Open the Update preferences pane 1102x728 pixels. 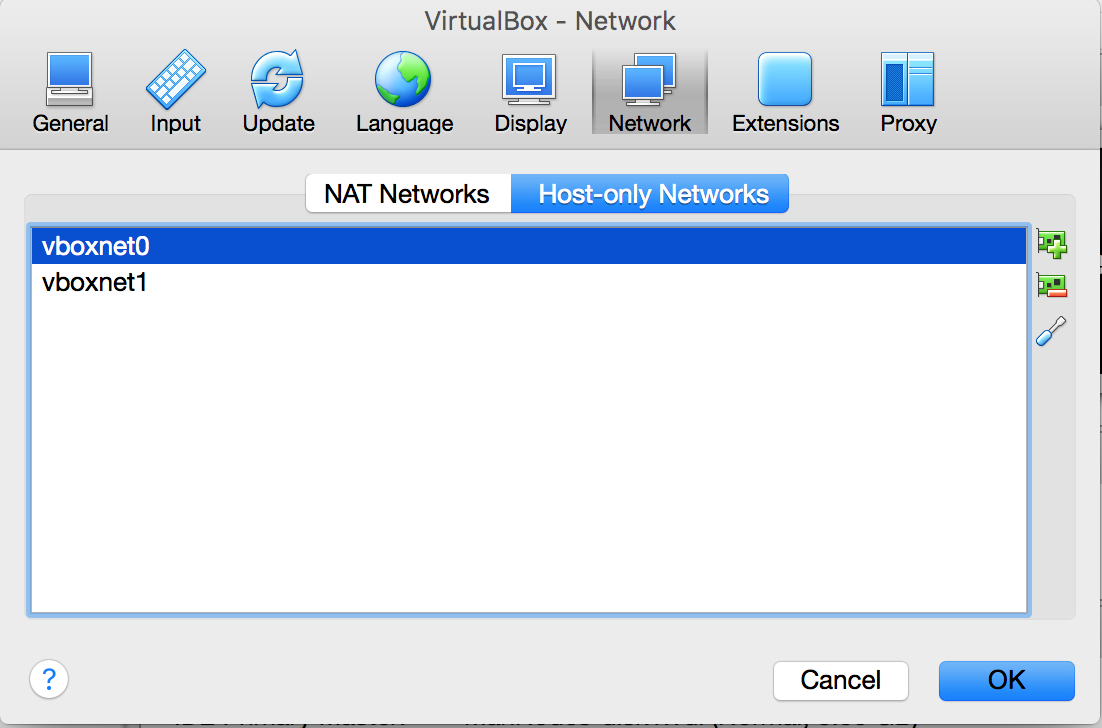click(x=278, y=92)
